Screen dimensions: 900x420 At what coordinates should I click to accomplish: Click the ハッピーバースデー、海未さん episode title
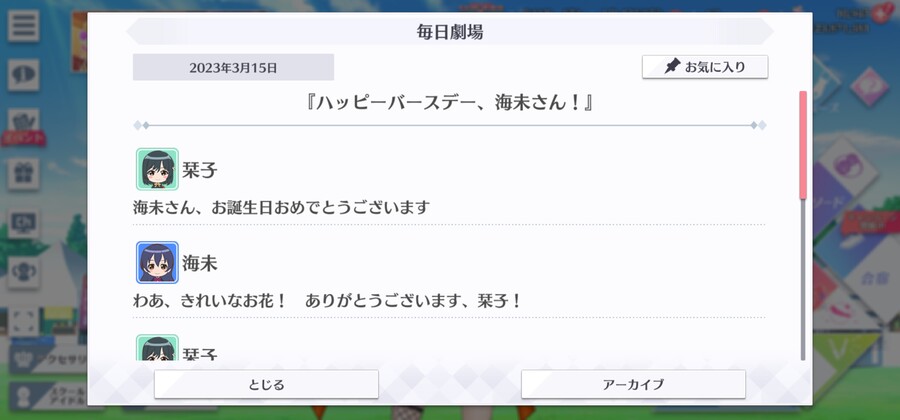(x=450, y=104)
